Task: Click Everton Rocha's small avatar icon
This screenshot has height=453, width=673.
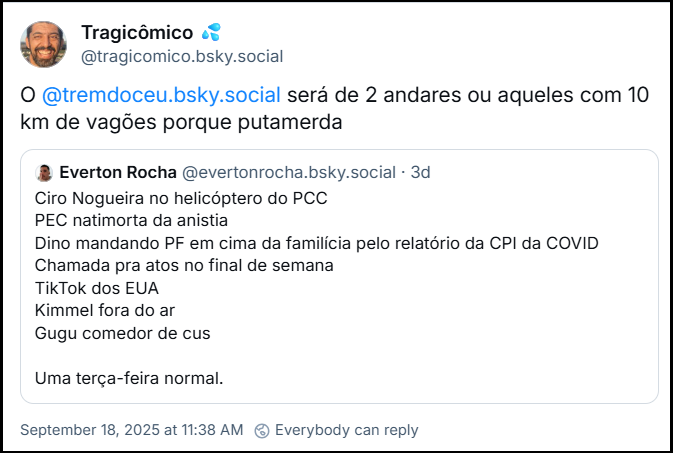Action: point(43,172)
